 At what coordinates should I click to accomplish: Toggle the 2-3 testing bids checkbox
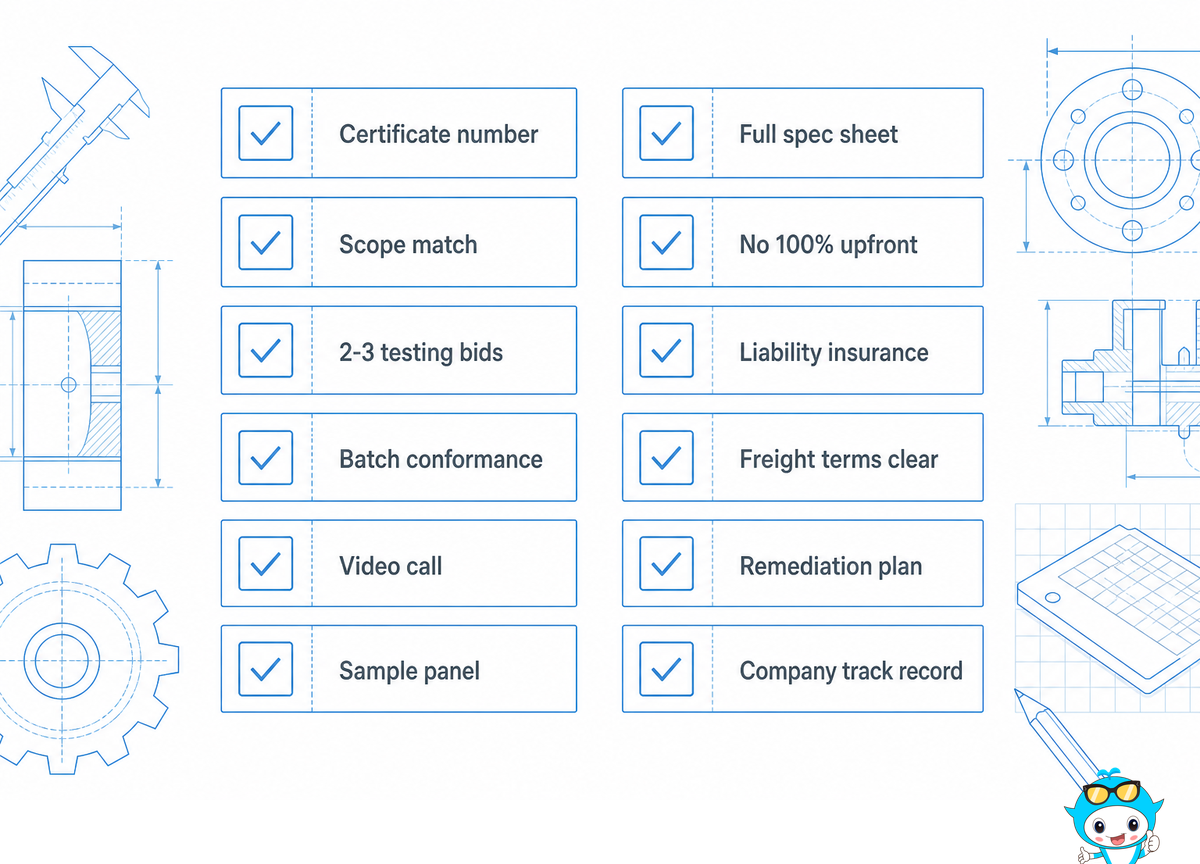pos(266,350)
